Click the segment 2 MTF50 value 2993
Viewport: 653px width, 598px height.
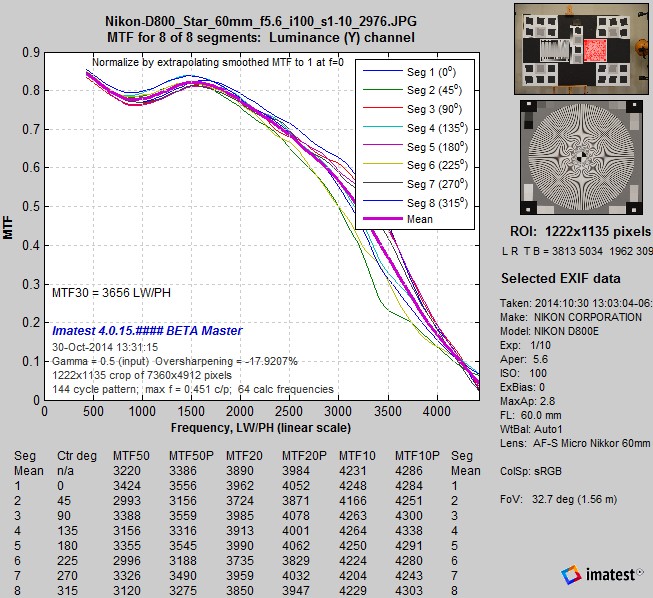[127, 501]
